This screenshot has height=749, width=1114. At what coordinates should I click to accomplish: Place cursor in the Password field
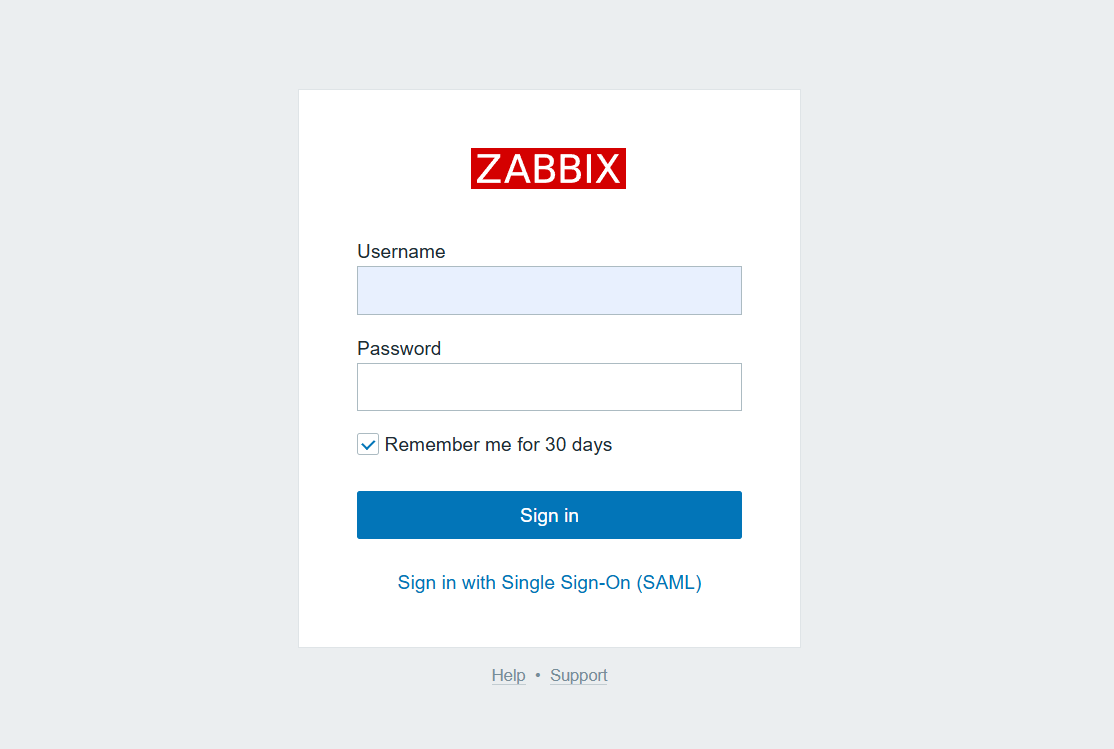549,387
